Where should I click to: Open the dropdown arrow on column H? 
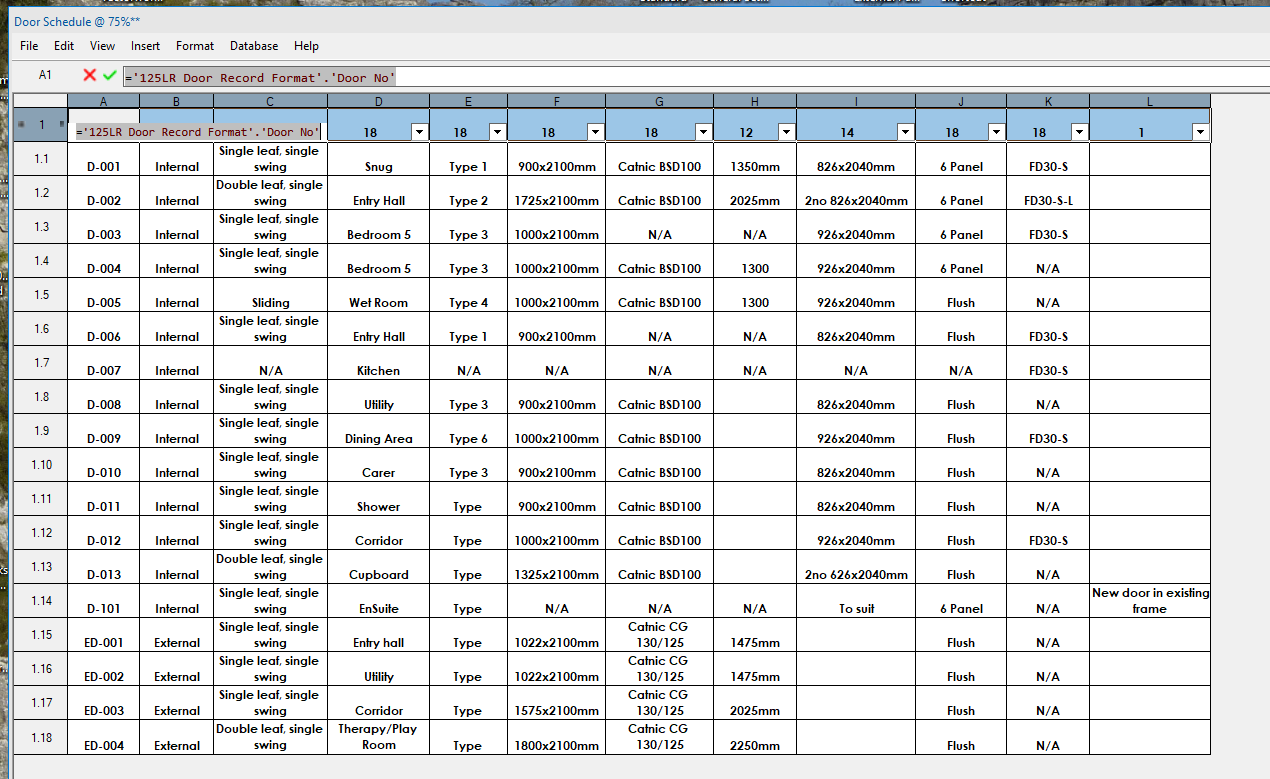[786, 131]
